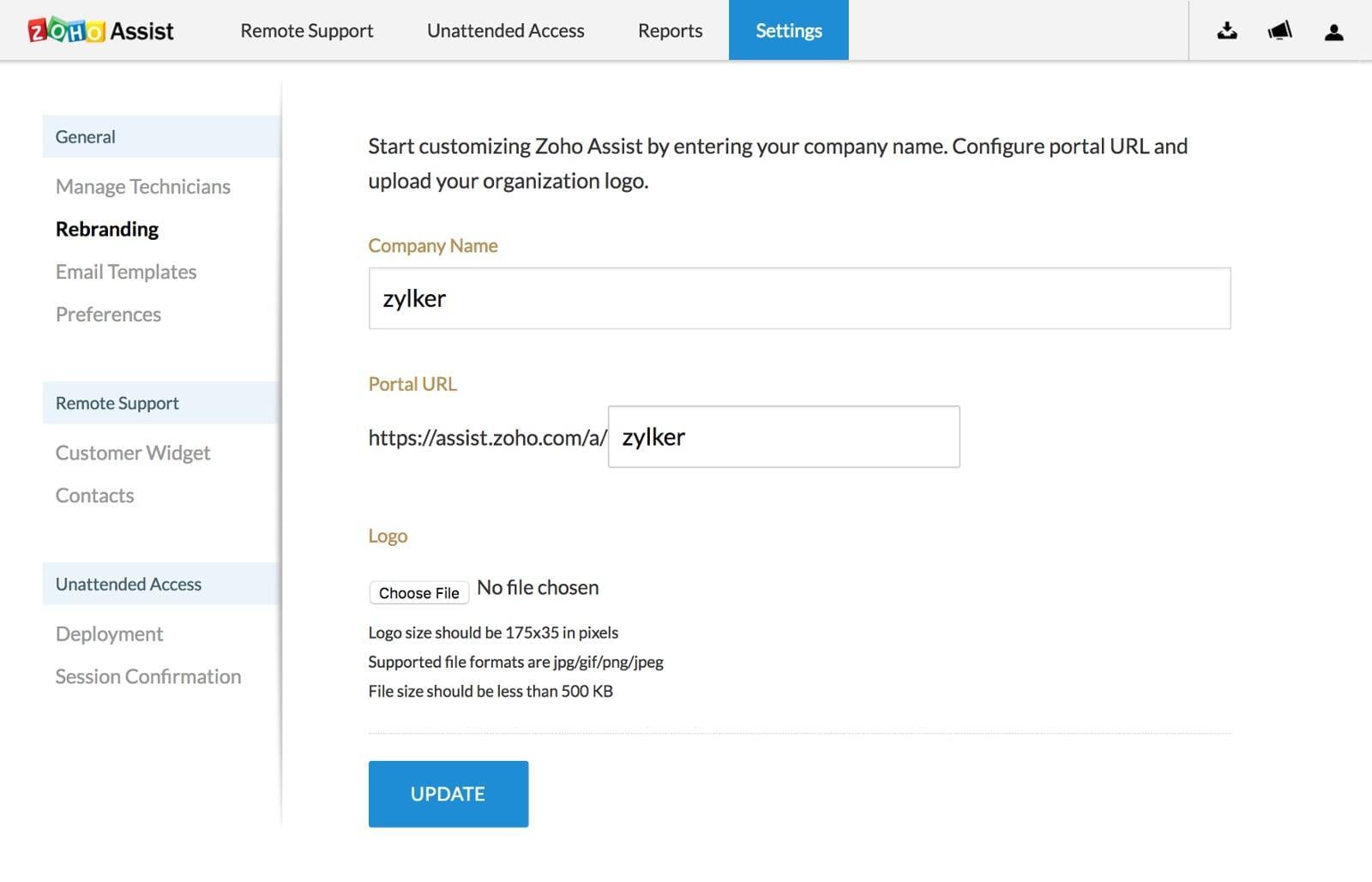This screenshot has height=882, width=1372.
Task: Click the 'File size should be less than 500 KB' note
Action: tap(490, 691)
